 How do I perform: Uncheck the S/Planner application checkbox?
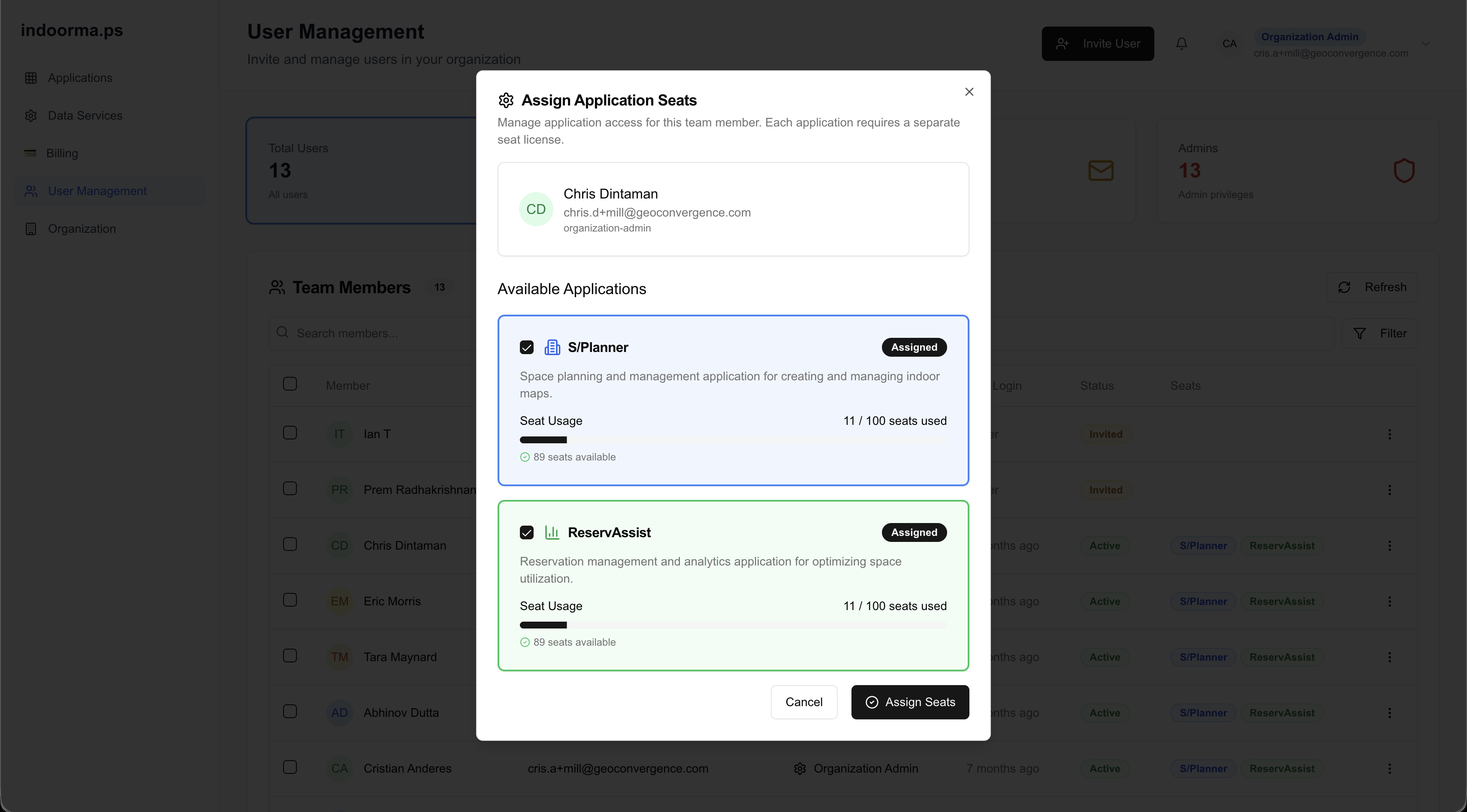[527, 347]
